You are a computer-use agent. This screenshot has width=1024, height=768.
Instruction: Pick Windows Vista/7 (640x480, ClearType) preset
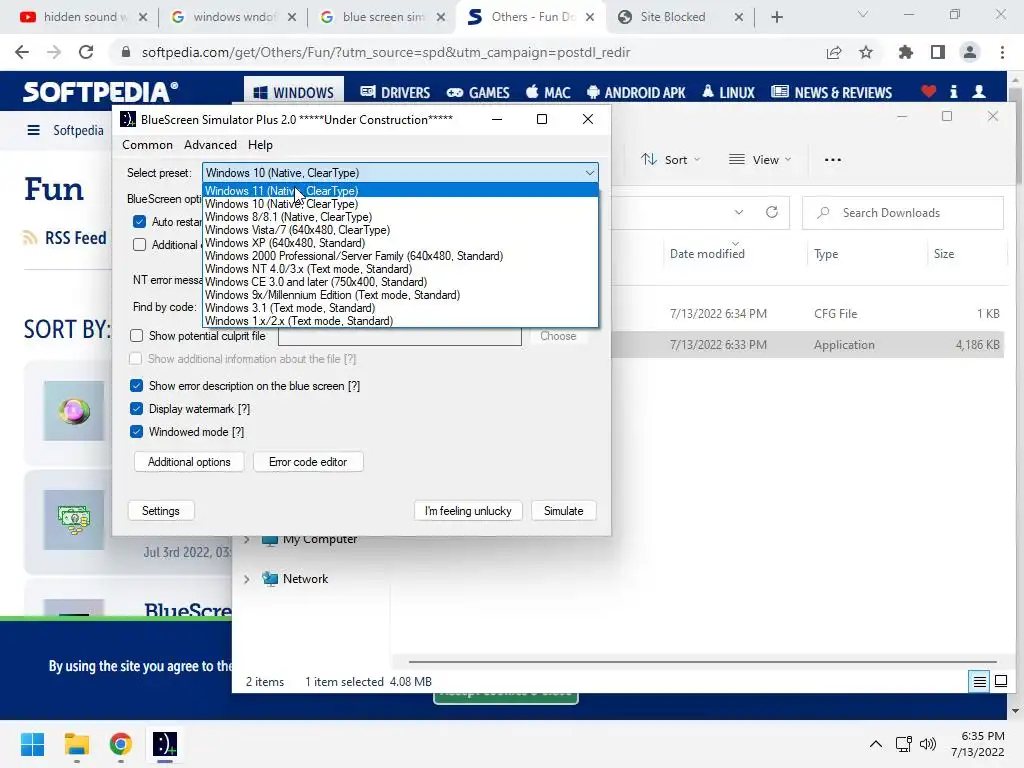coord(400,230)
